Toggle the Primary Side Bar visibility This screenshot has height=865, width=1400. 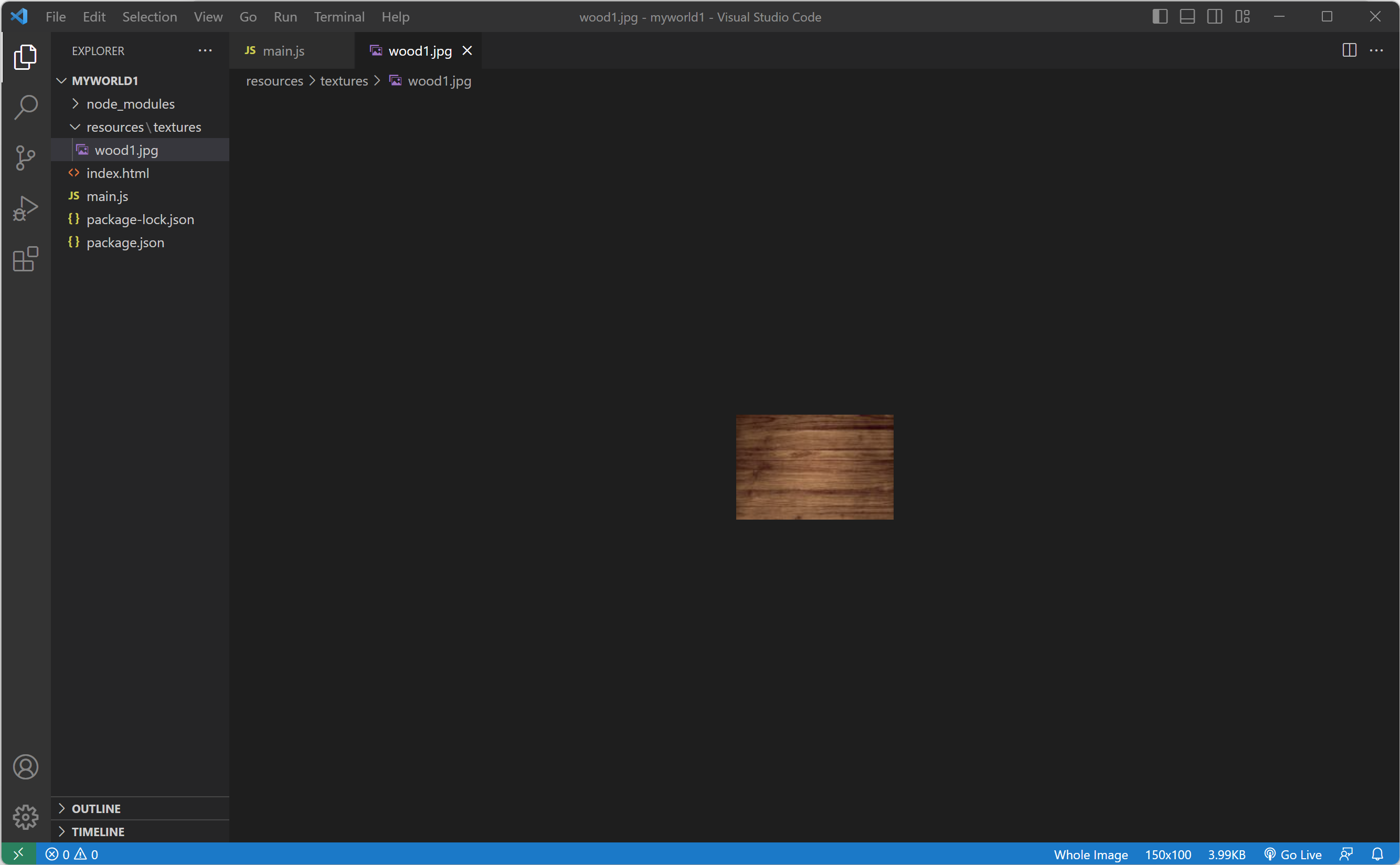1160,17
